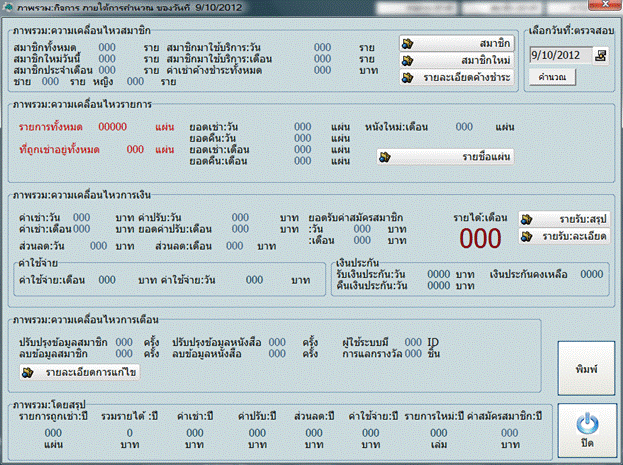Select the red ที่ถูกเช่าอยู่ทั้งหมด label

click(59, 150)
